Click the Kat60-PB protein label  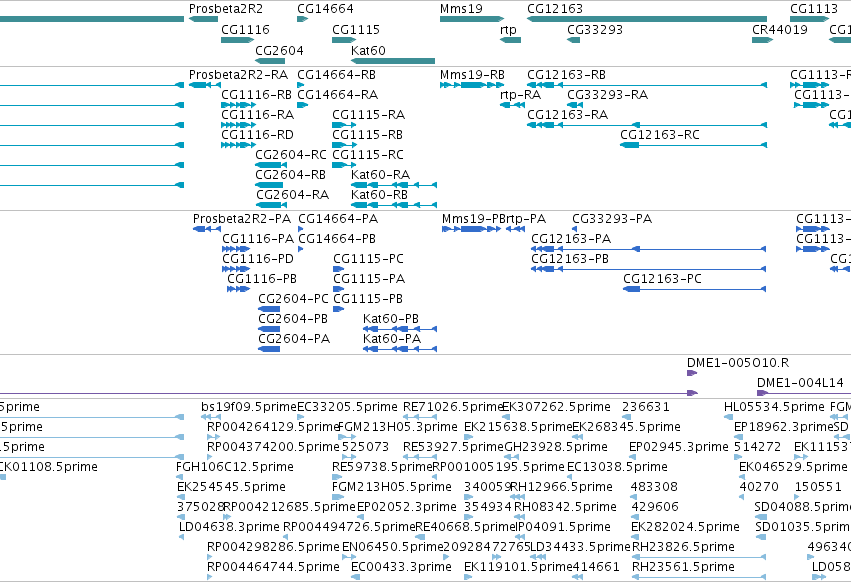click(391, 319)
